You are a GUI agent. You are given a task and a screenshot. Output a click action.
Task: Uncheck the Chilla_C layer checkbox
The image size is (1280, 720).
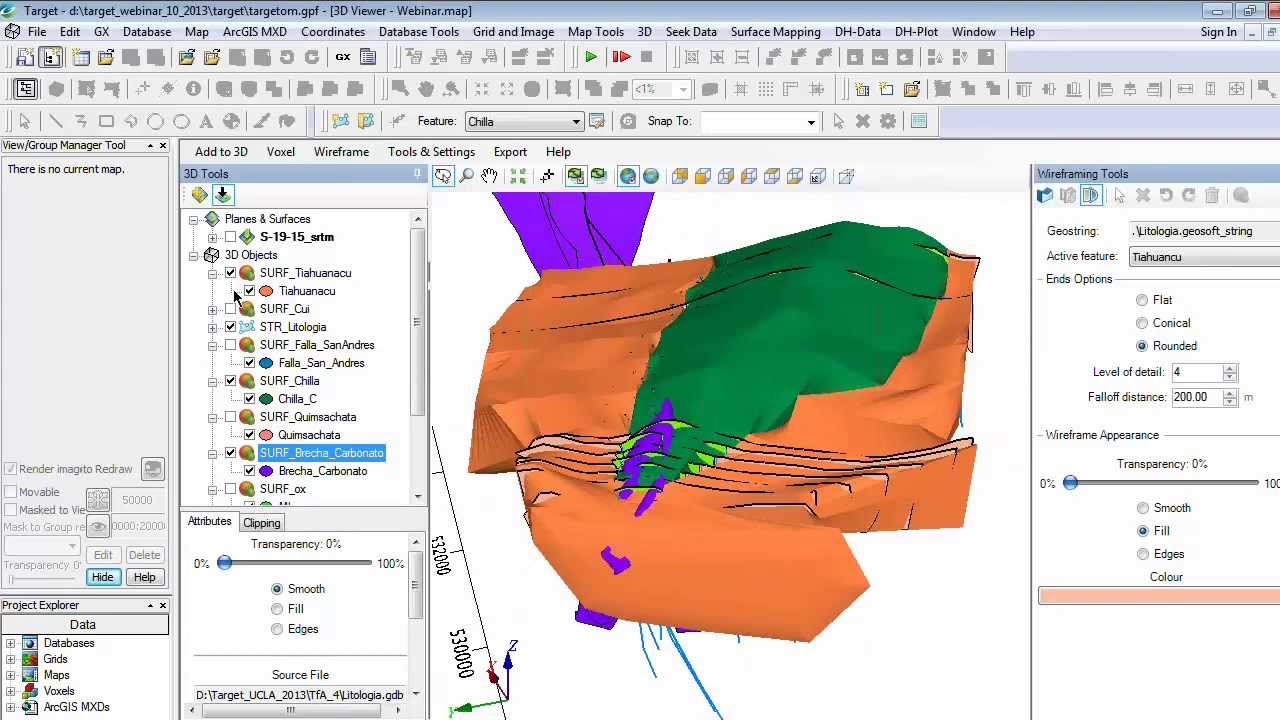click(x=250, y=399)
